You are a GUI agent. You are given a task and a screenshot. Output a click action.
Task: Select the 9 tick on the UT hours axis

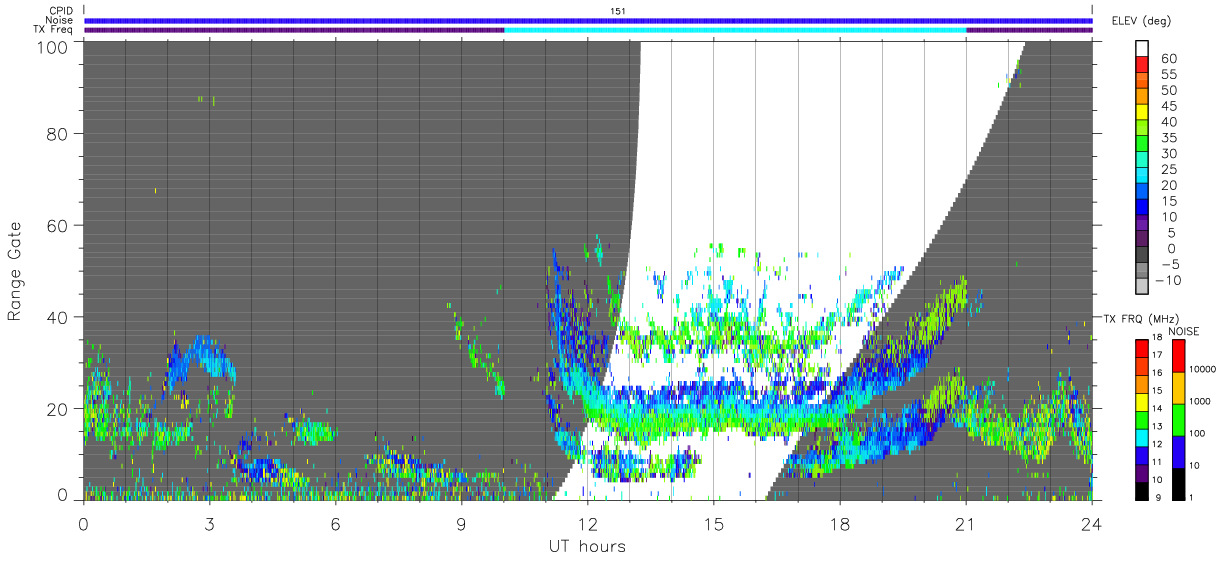point(461,522)
